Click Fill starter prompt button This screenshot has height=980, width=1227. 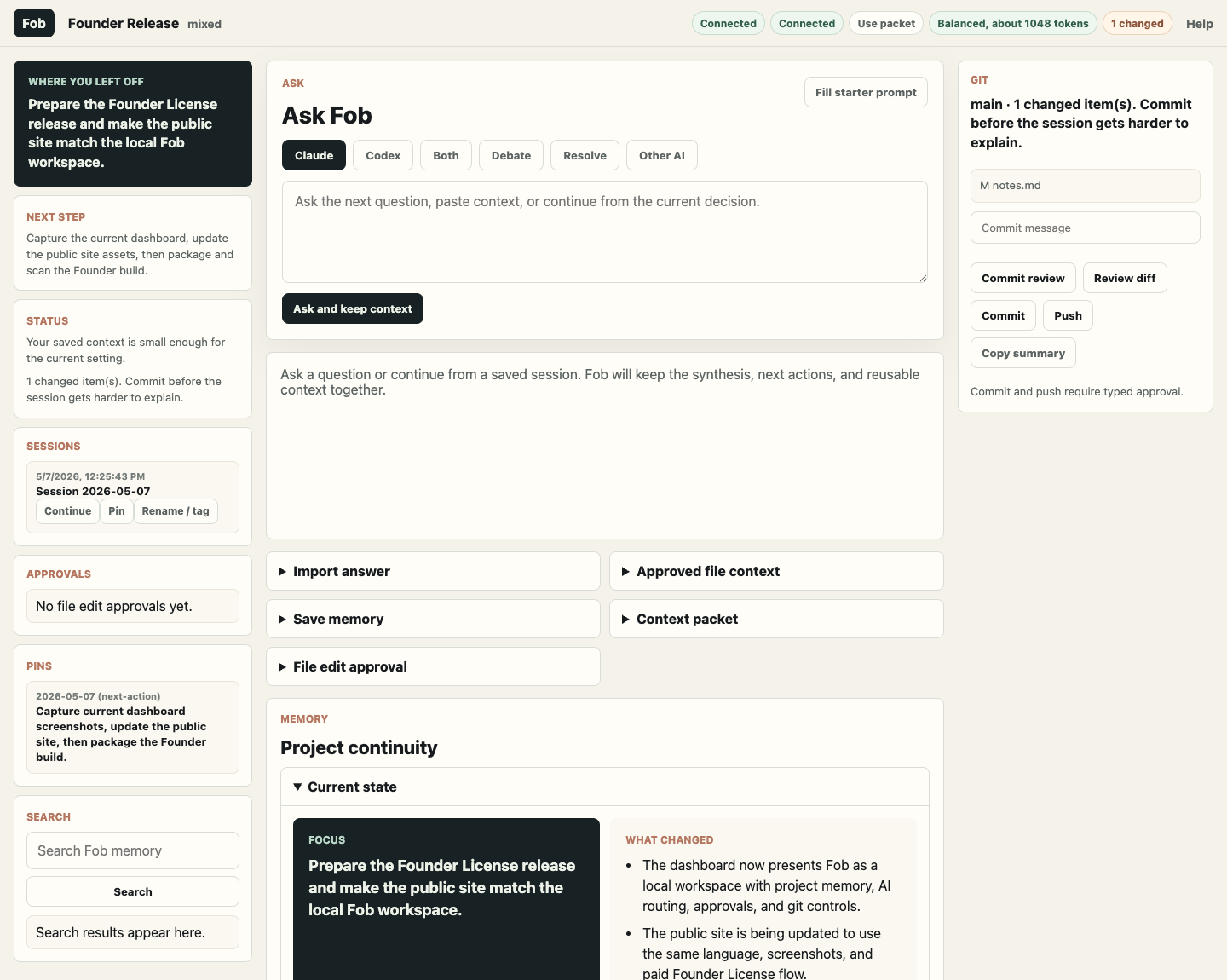[866, 92]
